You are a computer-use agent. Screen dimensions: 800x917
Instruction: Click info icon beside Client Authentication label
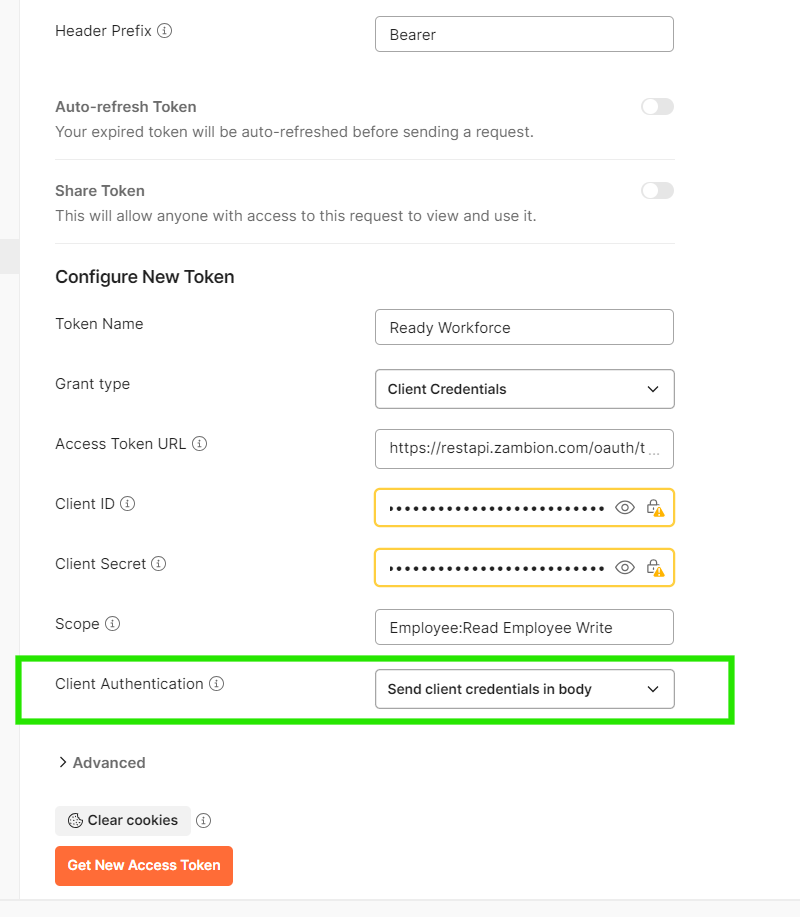[216, 684]
